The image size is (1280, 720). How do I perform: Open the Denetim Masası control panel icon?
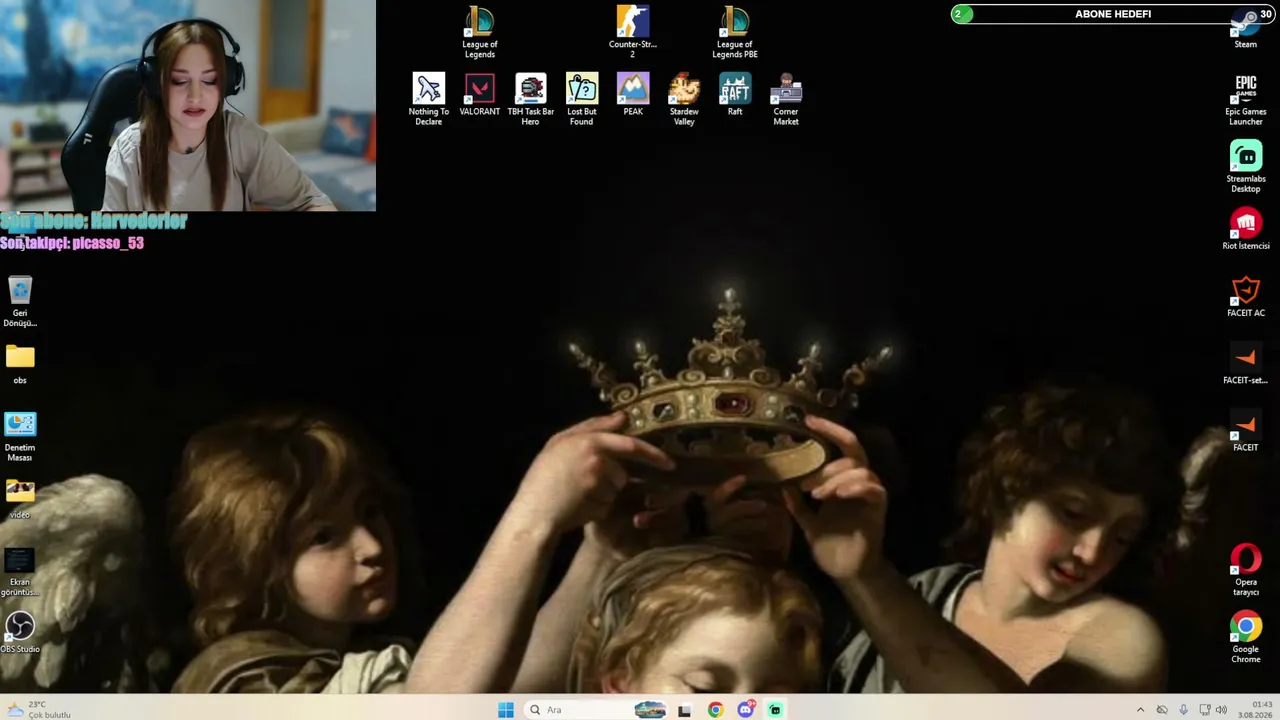[x=20, y=435]
